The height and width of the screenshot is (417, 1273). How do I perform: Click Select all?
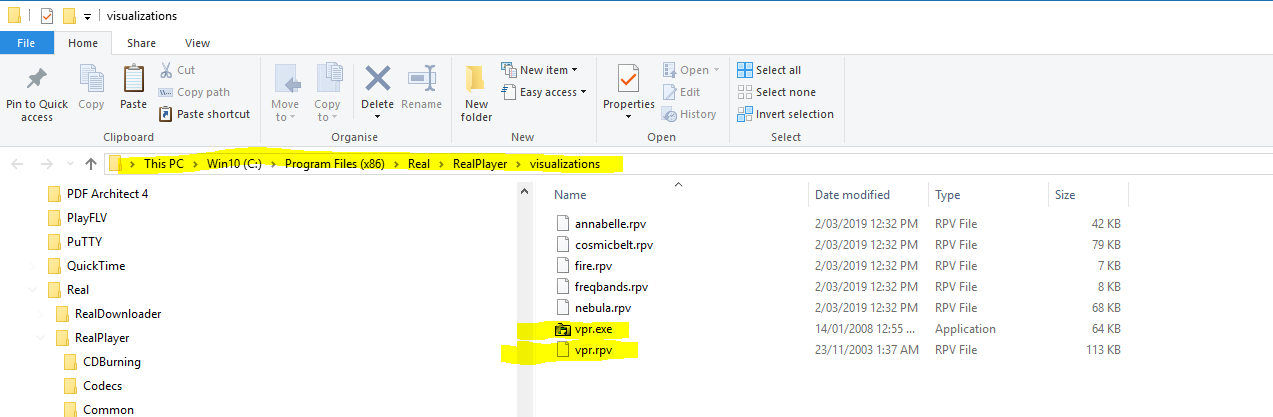(x=769, y=70)
